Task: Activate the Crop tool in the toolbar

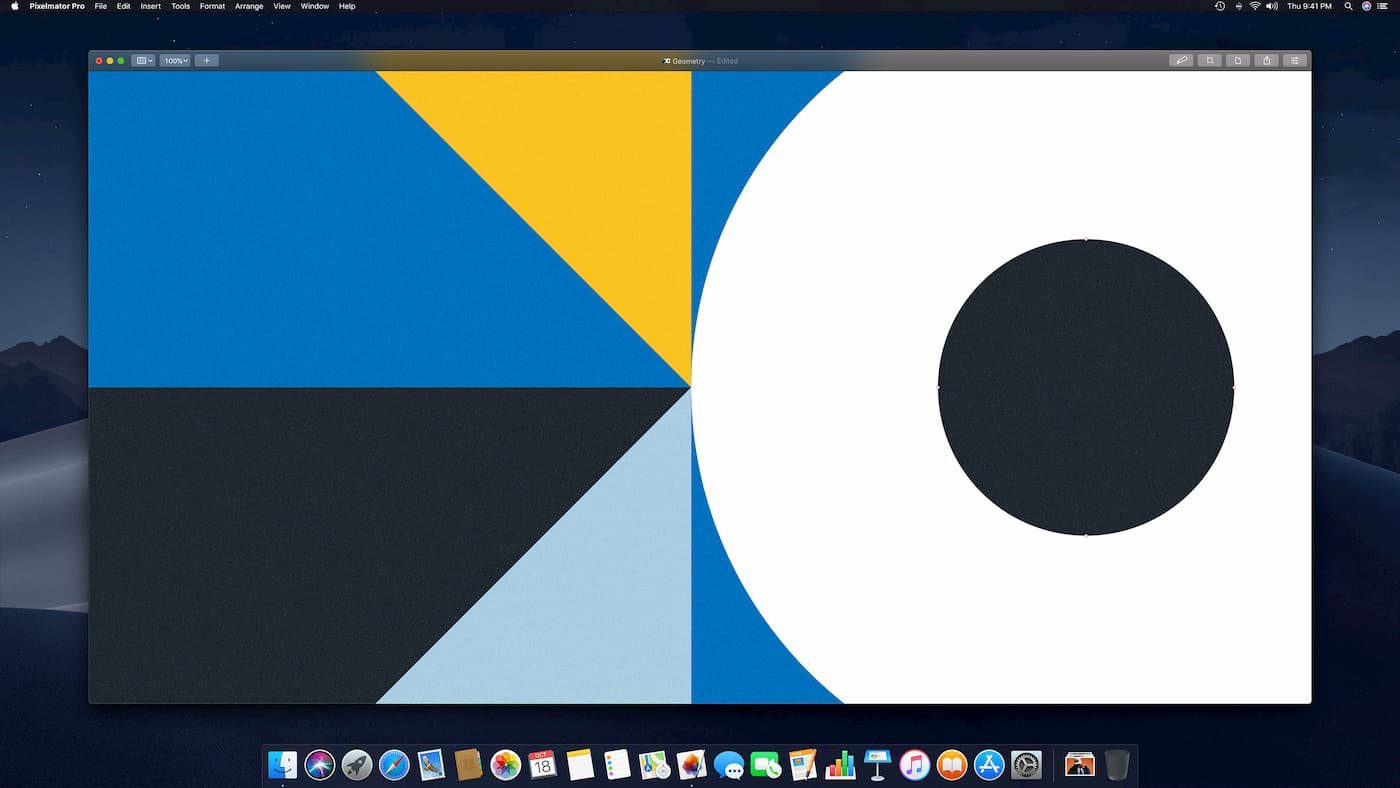Action: pos(1209,60)
